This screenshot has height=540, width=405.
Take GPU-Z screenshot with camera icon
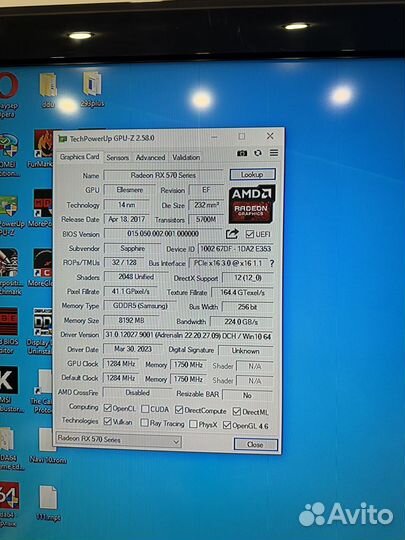point(242,153)
